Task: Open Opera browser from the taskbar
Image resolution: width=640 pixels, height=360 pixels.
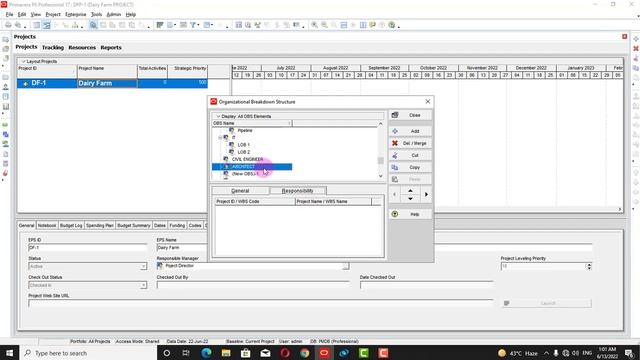Action: pos(285,353)
